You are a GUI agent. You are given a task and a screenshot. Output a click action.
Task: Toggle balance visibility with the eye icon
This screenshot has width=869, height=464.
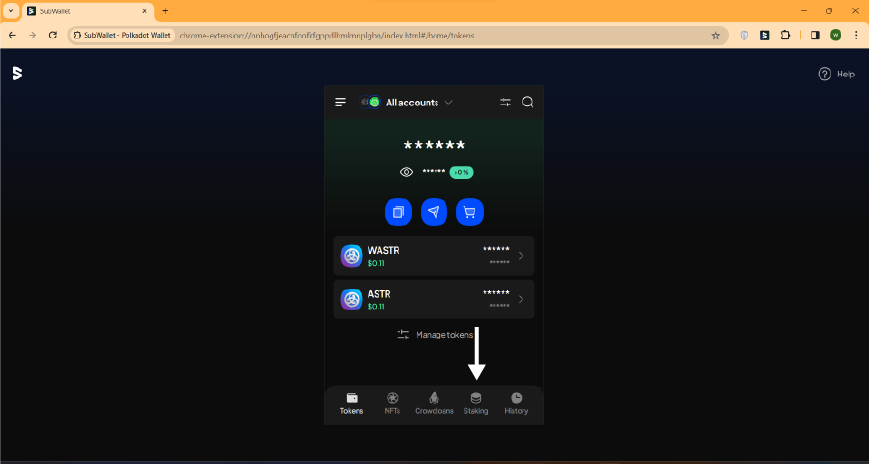click(x=406, y=172)
